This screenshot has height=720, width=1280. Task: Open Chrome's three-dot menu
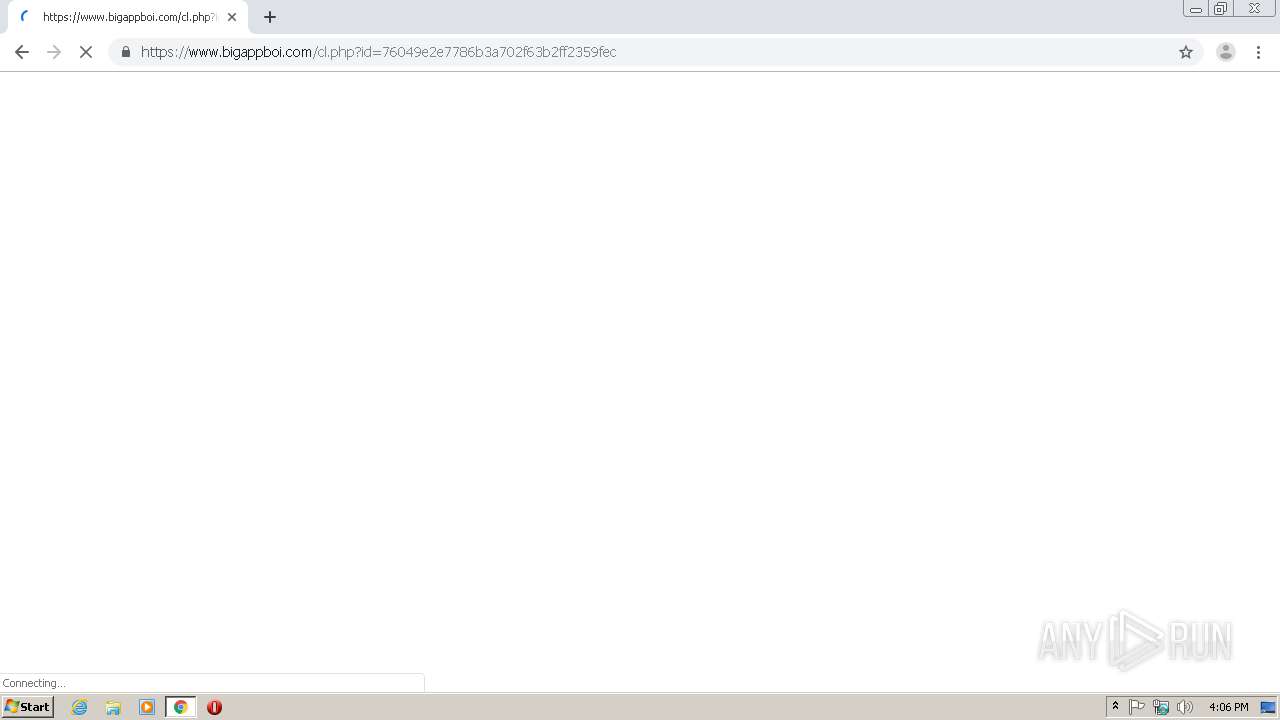[x=1258, y=52]
